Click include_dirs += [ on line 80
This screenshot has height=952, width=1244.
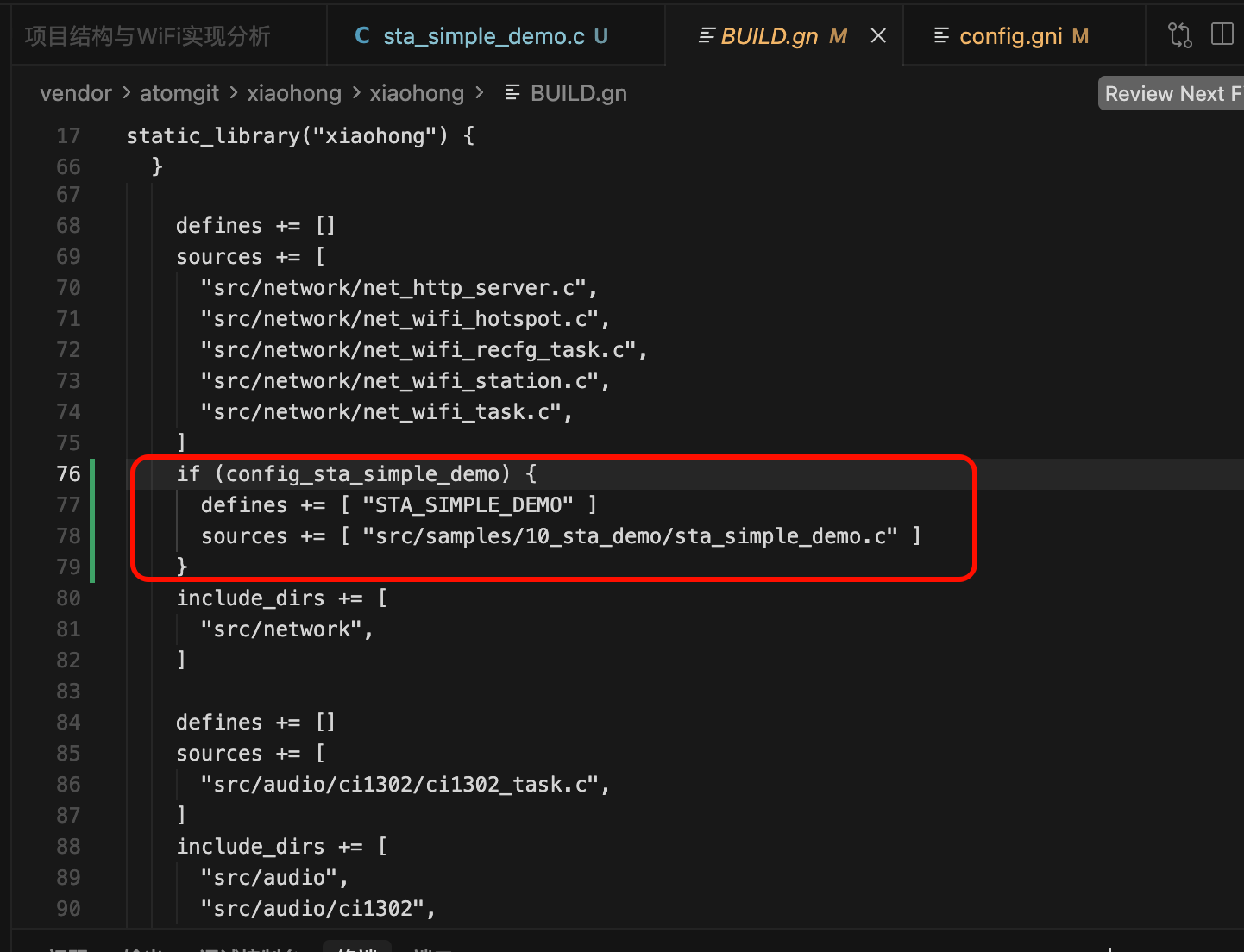[x=281, y=598]
